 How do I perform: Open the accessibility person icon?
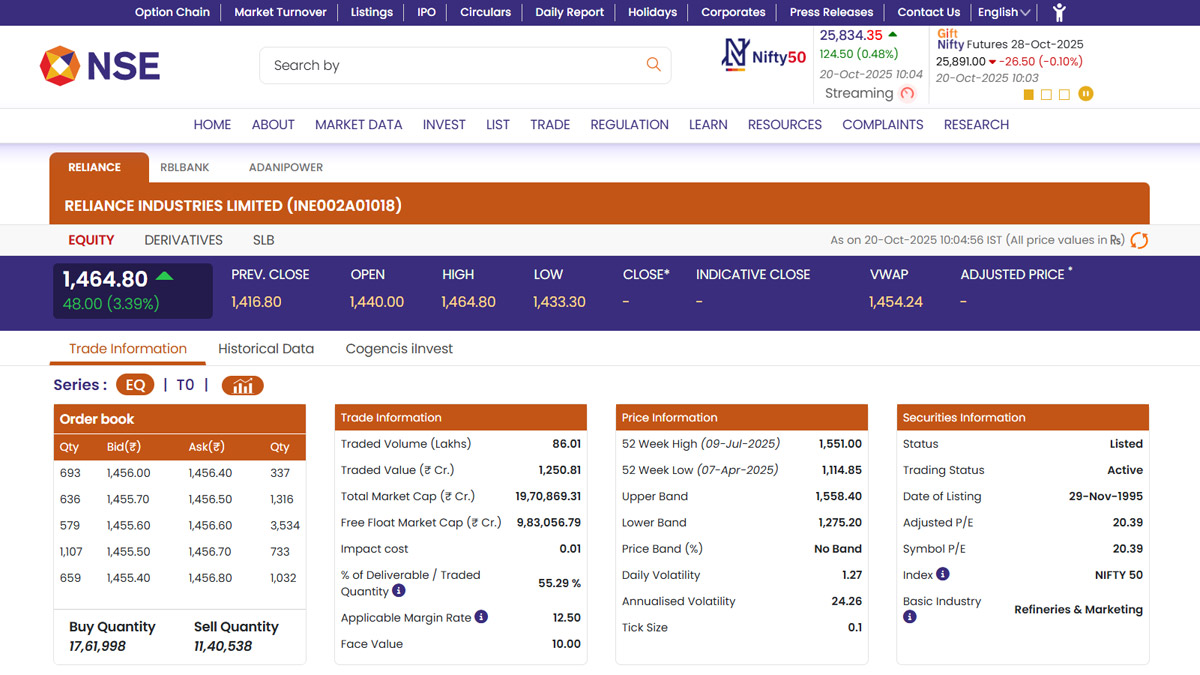click(x=1059, y=12)
